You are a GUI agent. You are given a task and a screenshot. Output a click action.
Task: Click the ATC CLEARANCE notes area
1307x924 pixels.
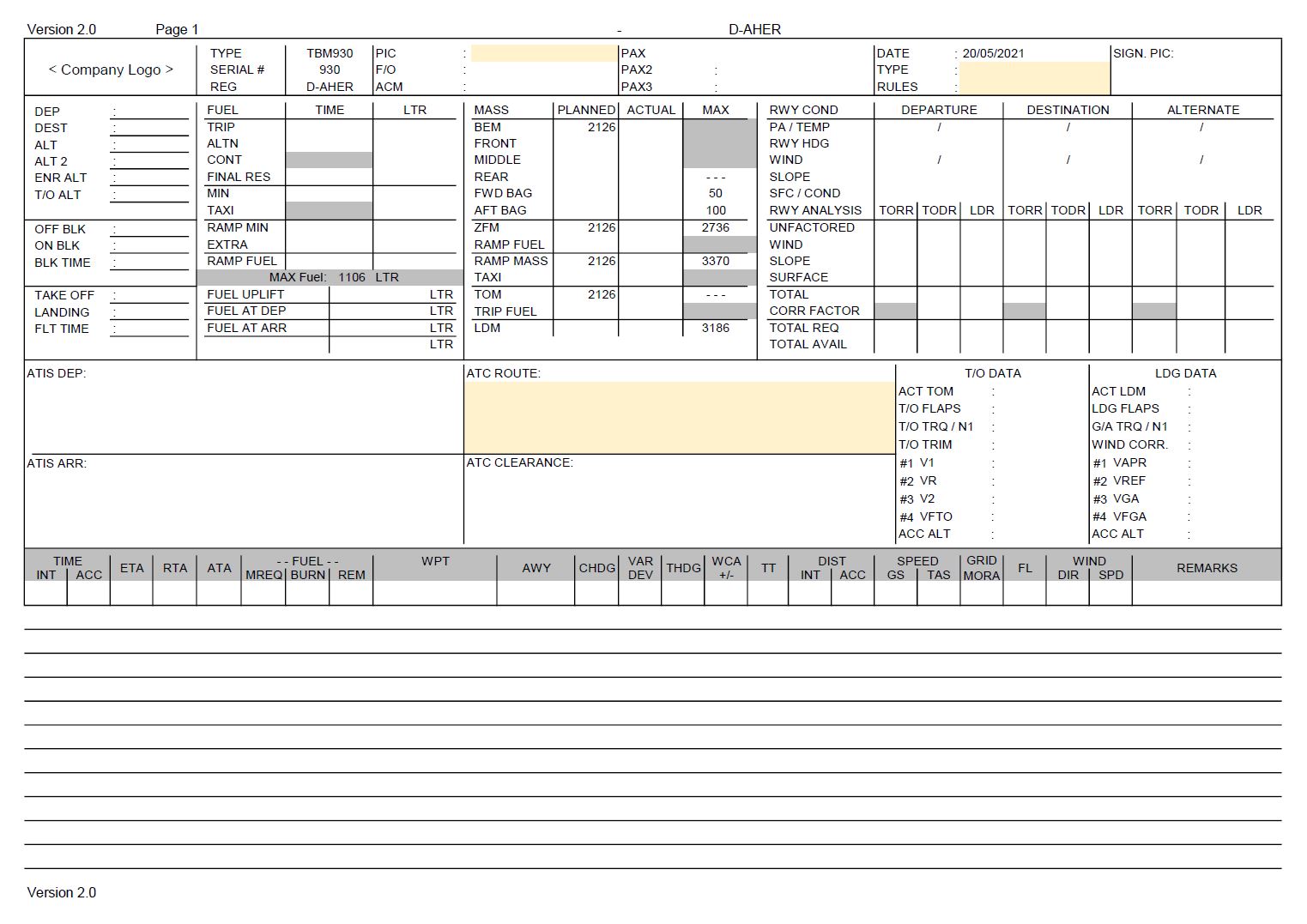pyautogui.click(x=679, y=500)
